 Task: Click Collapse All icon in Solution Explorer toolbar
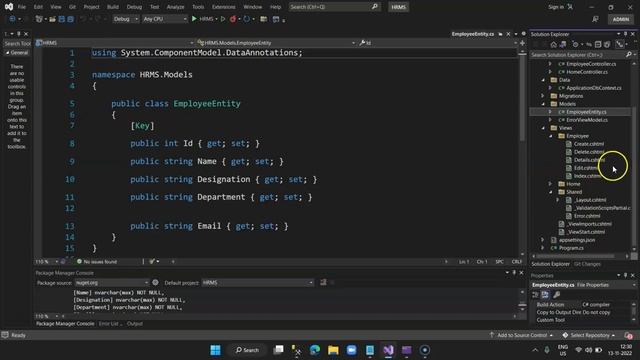tap(598, 44)
